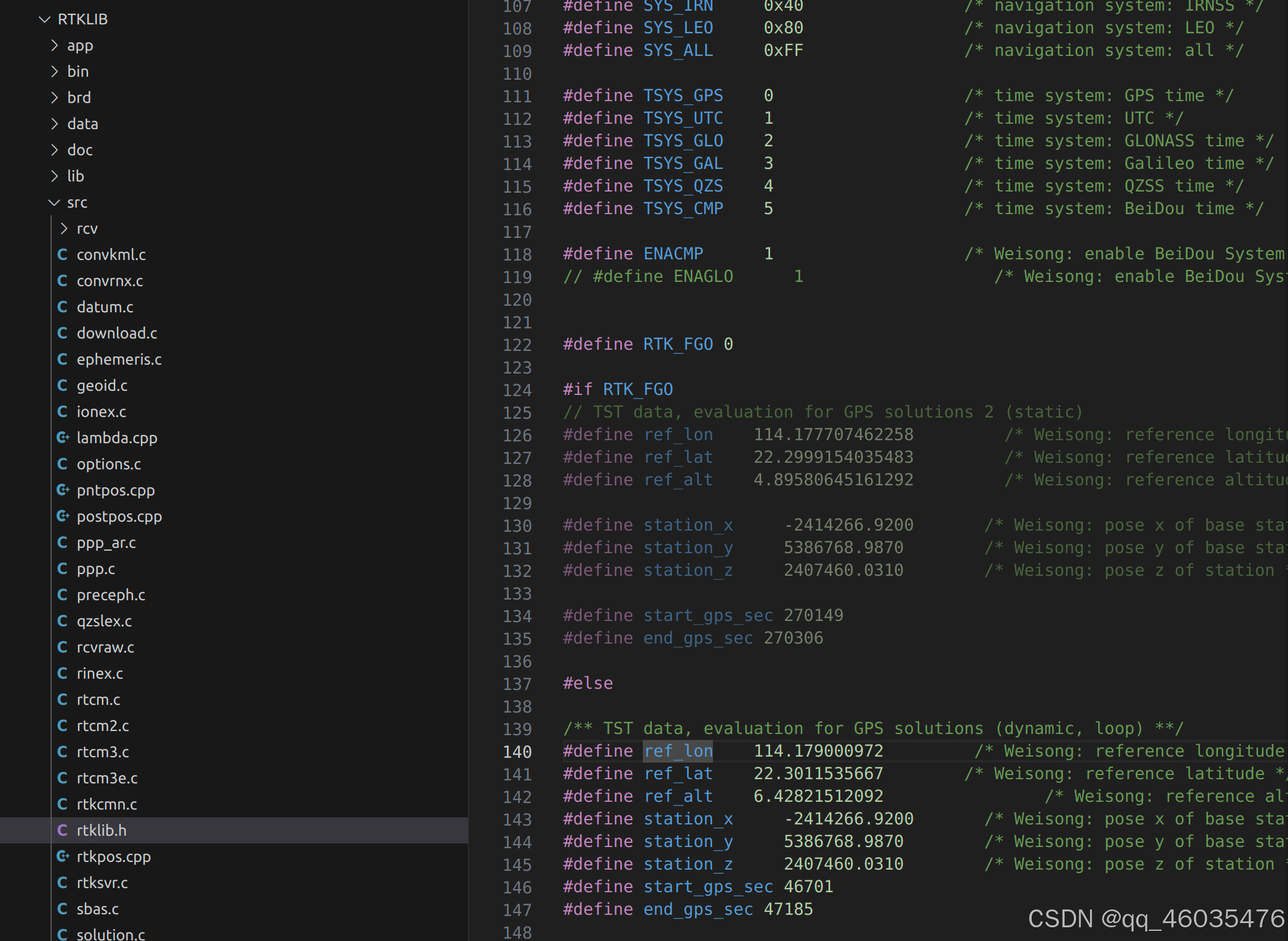The height and width of the screenshot is (941, 1288).
Task: Click the C icon beside rcvraw.c
Action: pyautogui.click(x=63, y=647)
